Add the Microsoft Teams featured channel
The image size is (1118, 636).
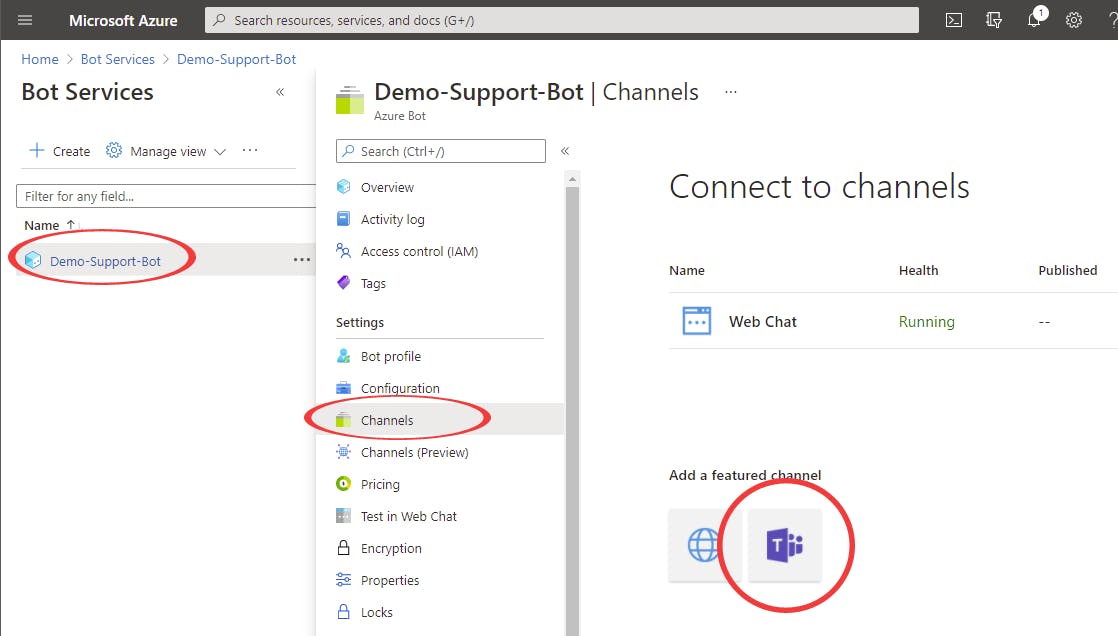[785, 546]
